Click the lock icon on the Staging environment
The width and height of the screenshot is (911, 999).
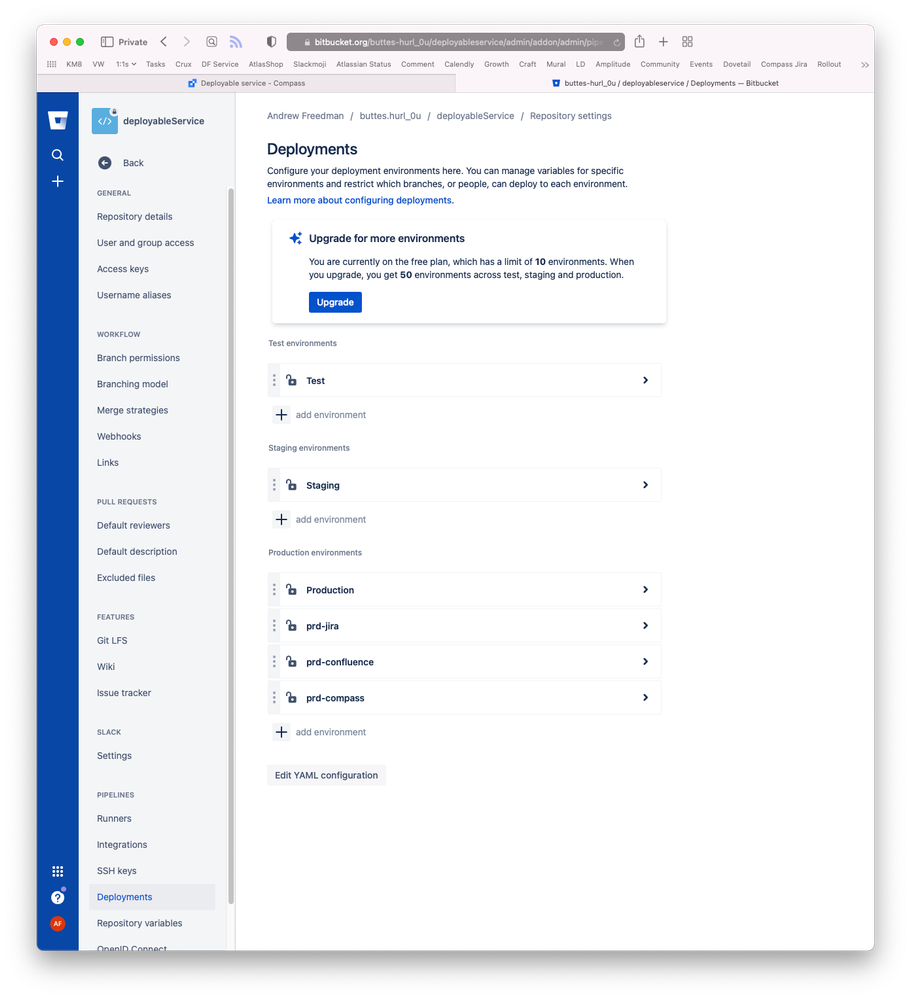tap(291, 485)
